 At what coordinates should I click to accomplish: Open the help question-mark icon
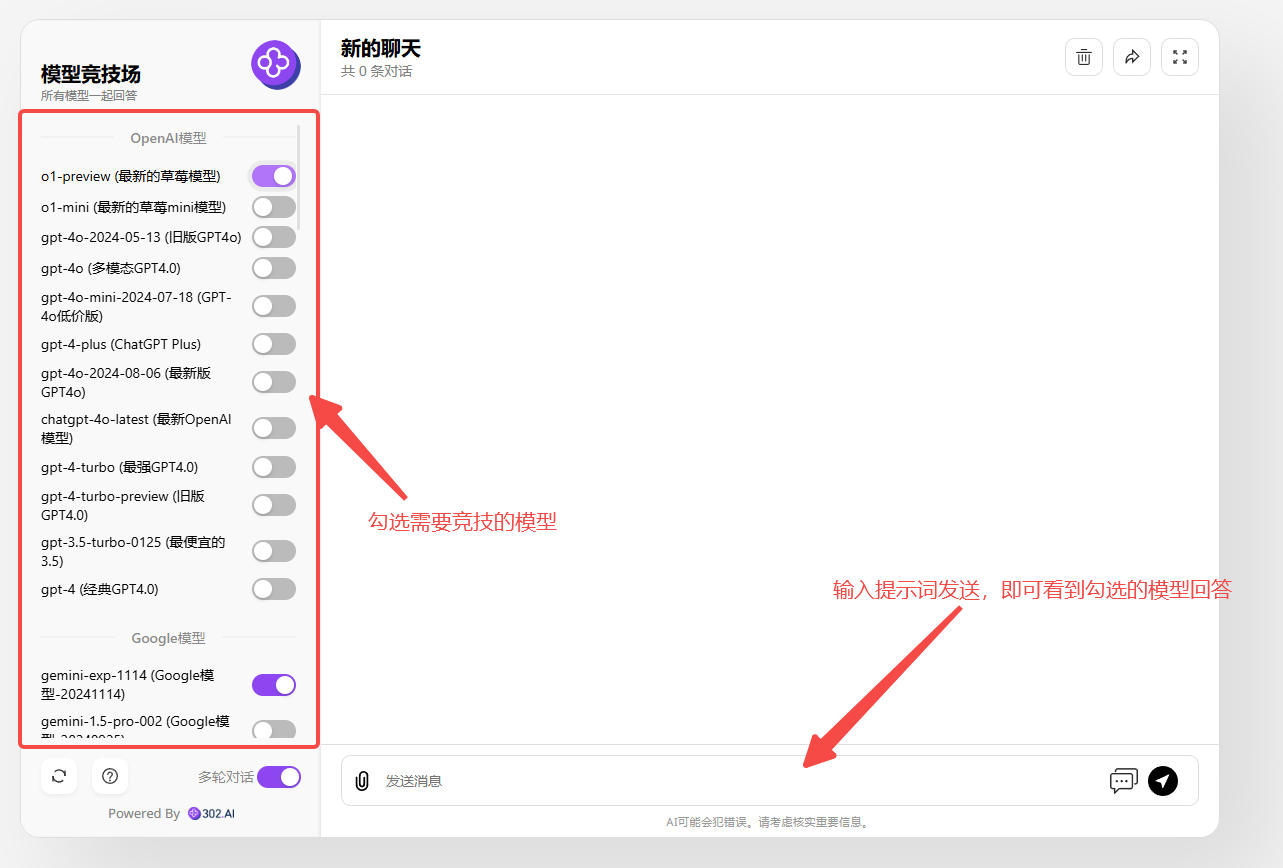(x=110, y=776)
